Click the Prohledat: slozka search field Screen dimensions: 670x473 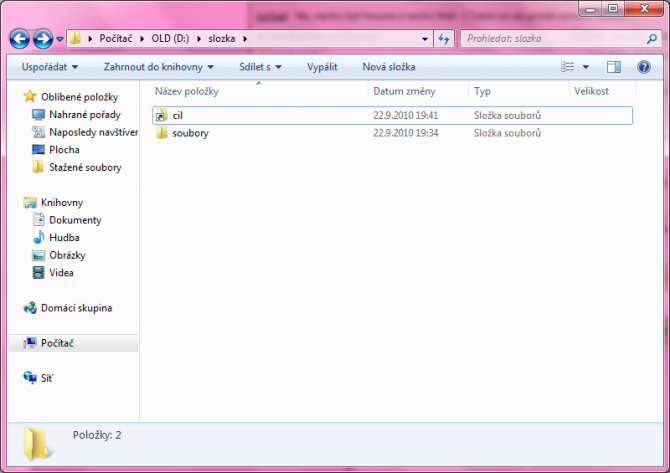[x=550, y=39]
